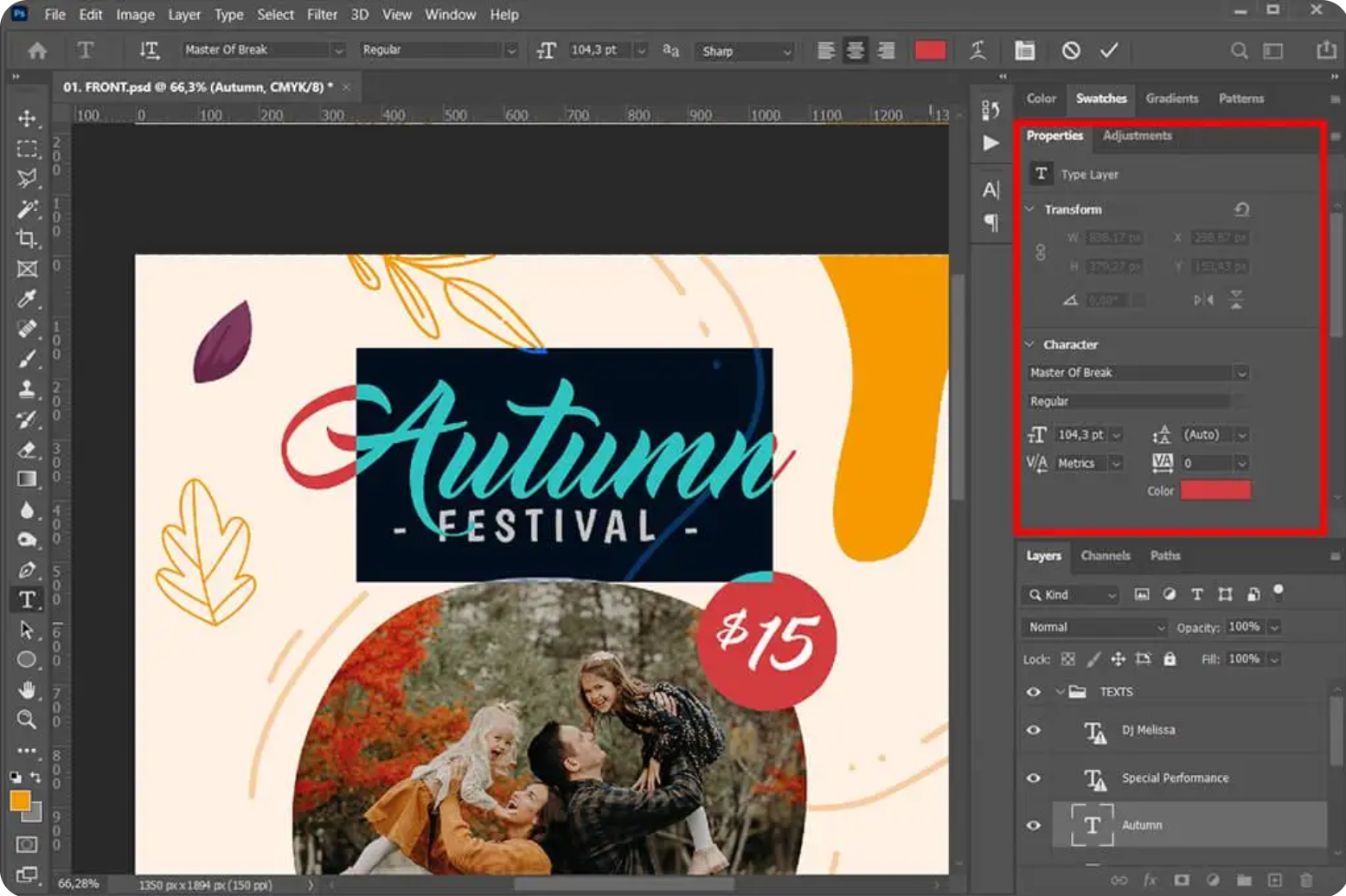The width and height of the screenshot is (1346, 896).
Task: Switch to the Channels tab
Action: pyautogui.click(x=1106, y=556)
